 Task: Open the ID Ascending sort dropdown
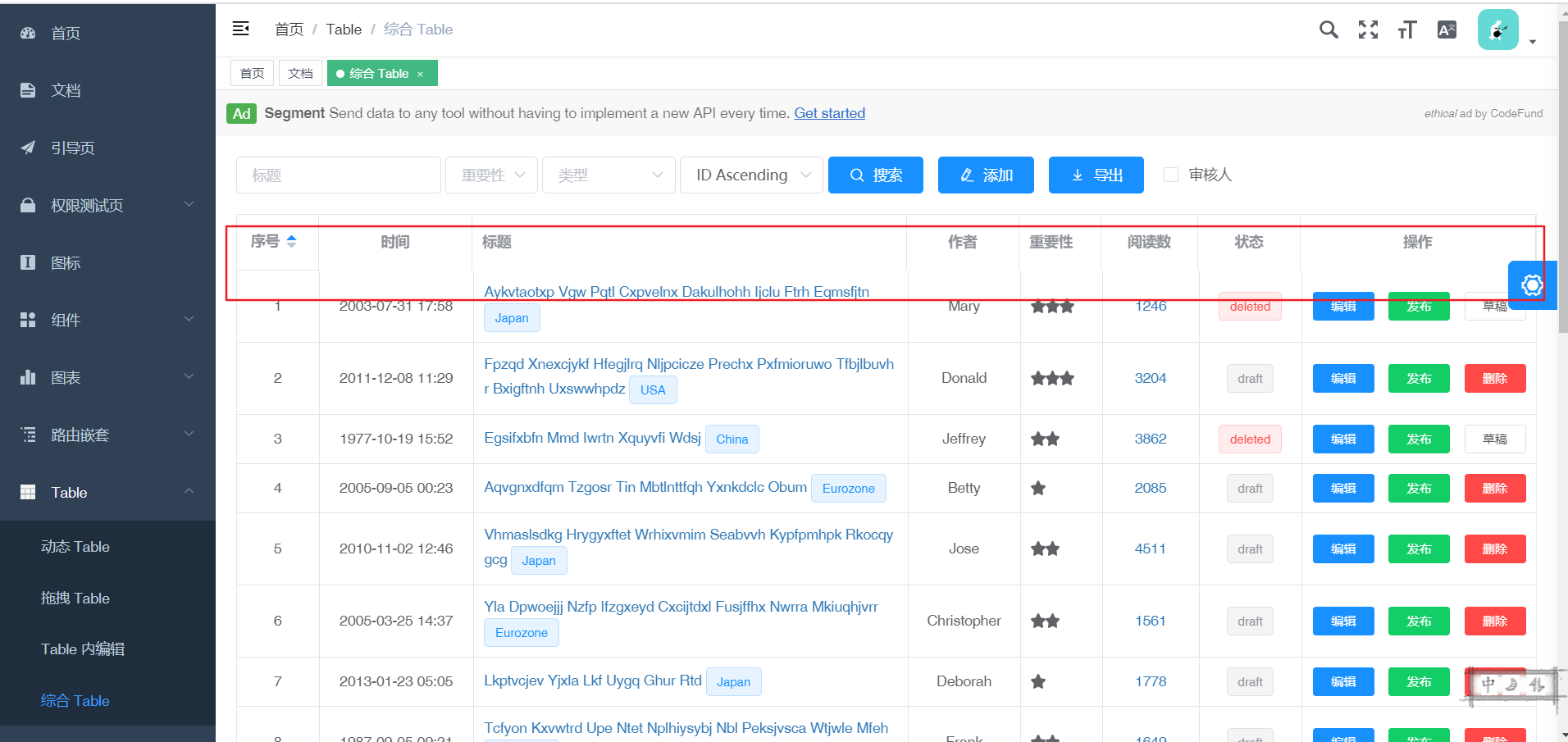(x=750, y=175)
